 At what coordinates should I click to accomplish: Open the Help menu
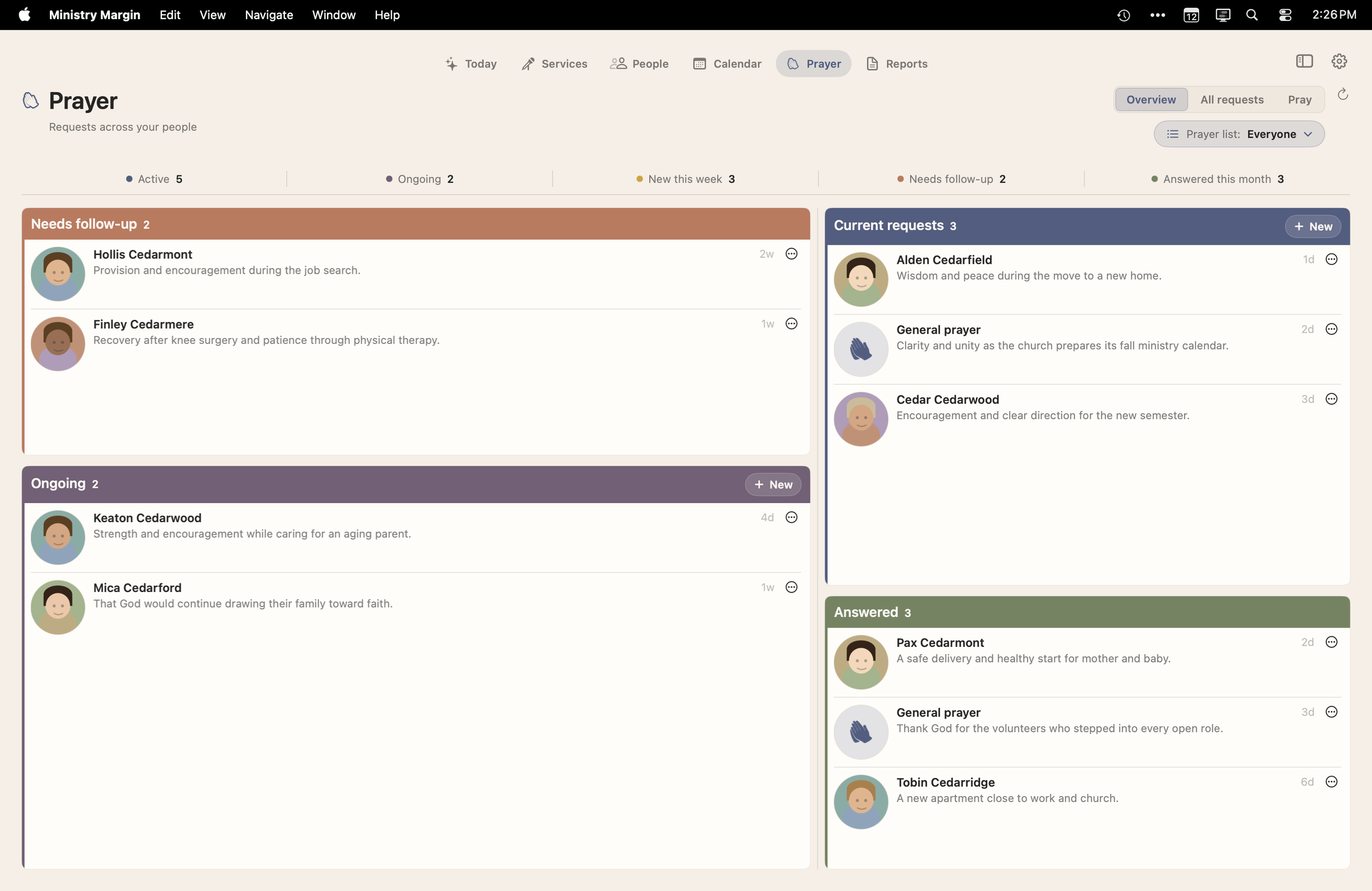(x=387, y=15)
